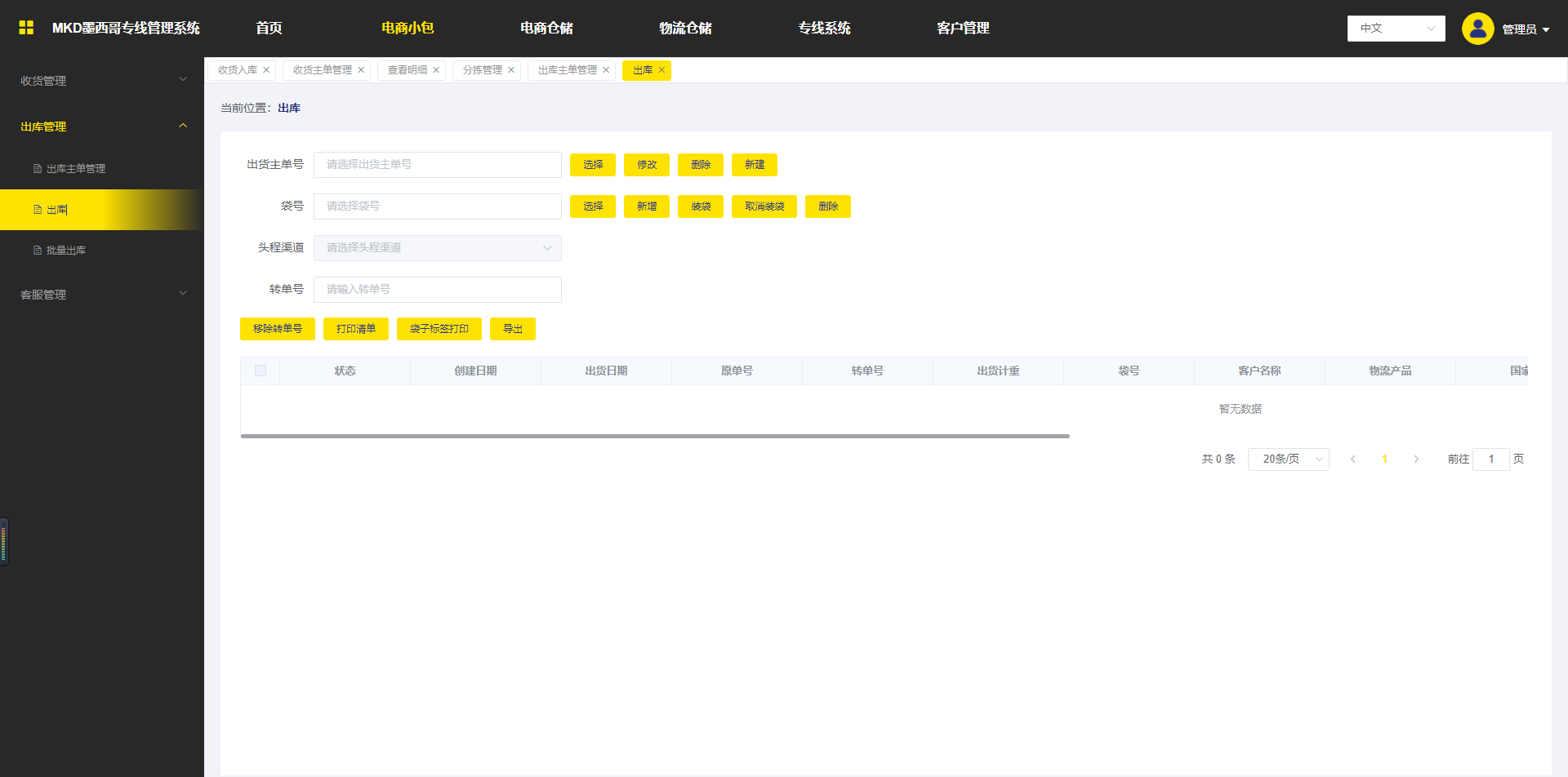
Task: Select 批量出库 in the sidebar
Action: pos(66,251)
